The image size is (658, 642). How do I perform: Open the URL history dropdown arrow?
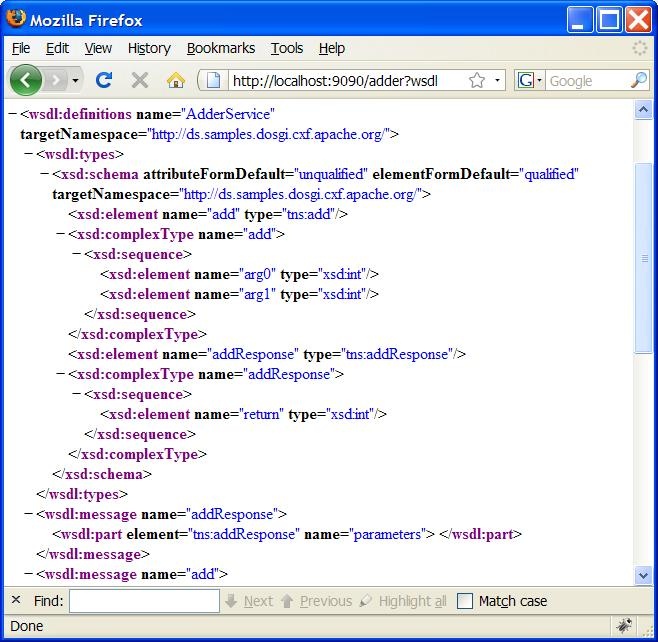click(x=498, y=80)
